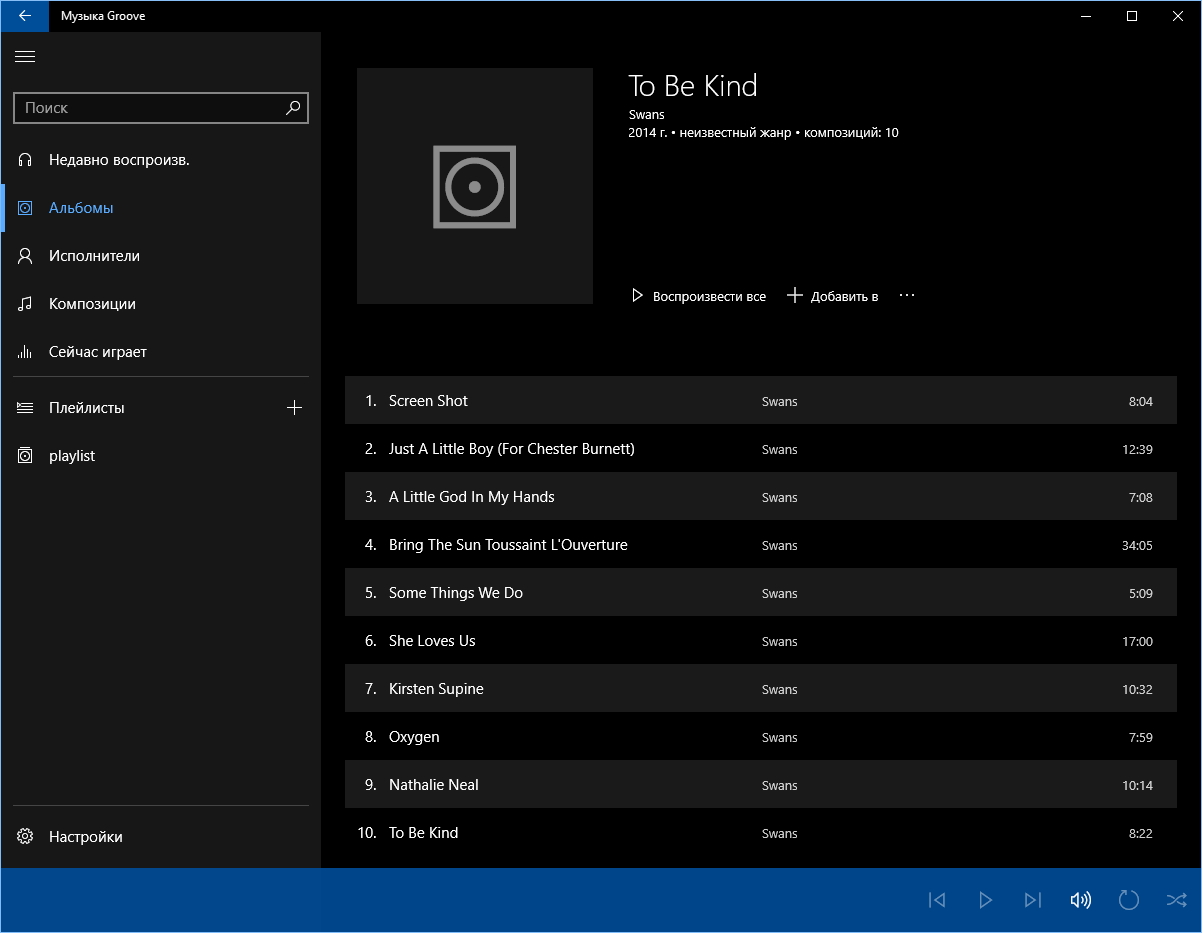Viewport: 1202px width, 933px height.
Task: Click the play button in player bar
Action: [x=985, y=900]
